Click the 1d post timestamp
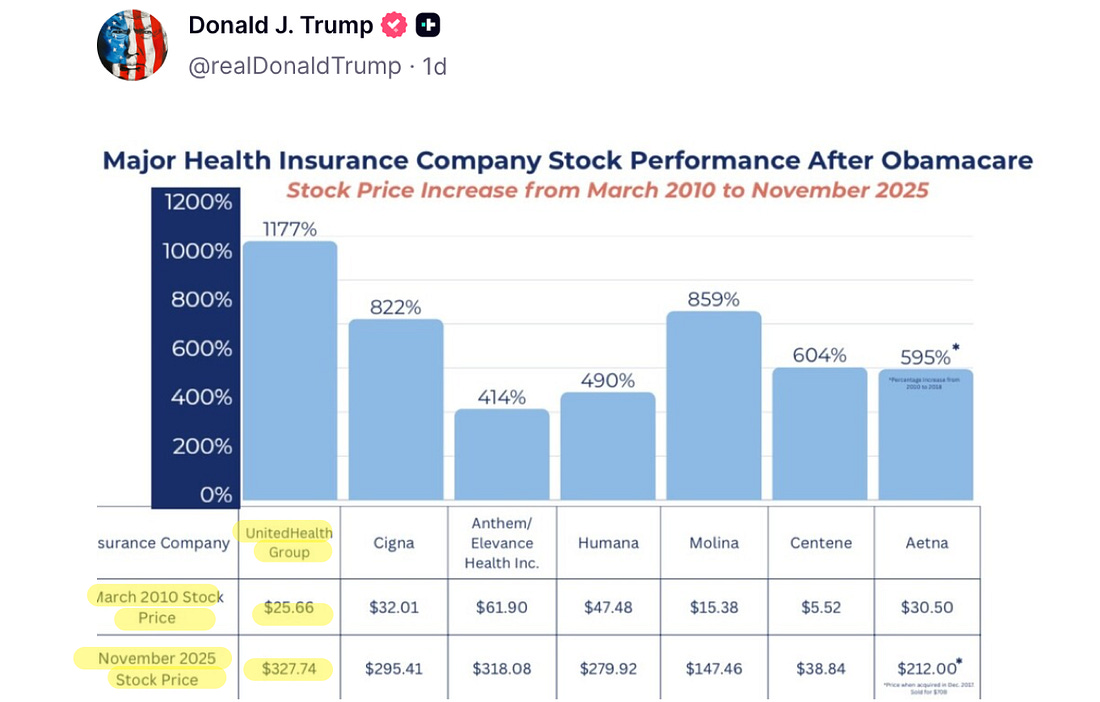This screenshot has height=702, width=1100. coord(434,66)
